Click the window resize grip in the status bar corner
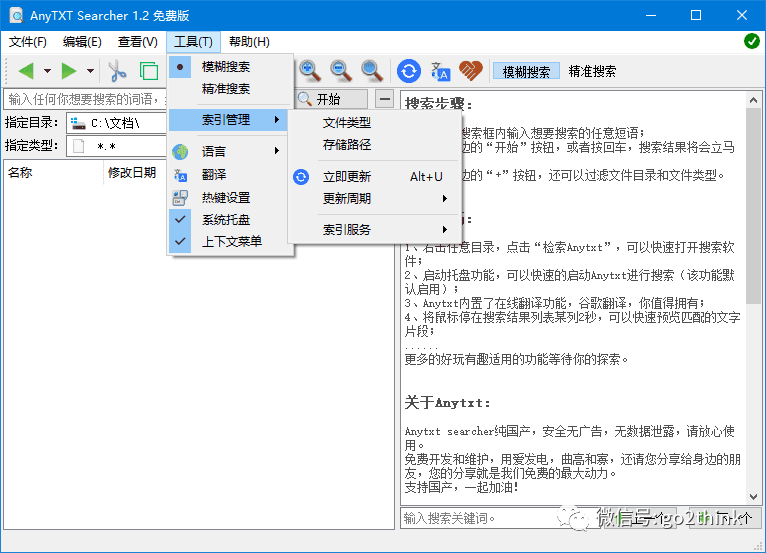The width and height of the screenshot is (766, 553). (759, 546)
